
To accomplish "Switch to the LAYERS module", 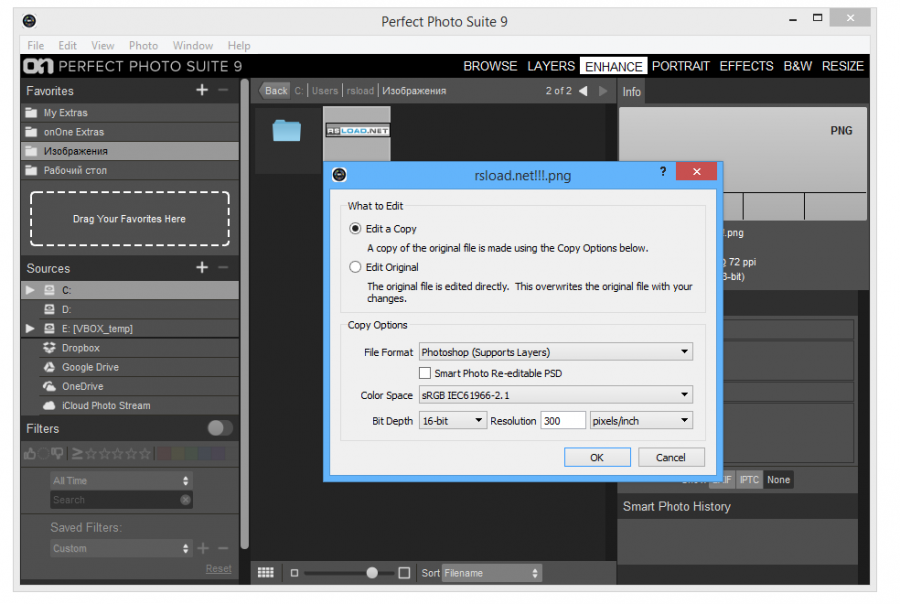I will [551, 66].
